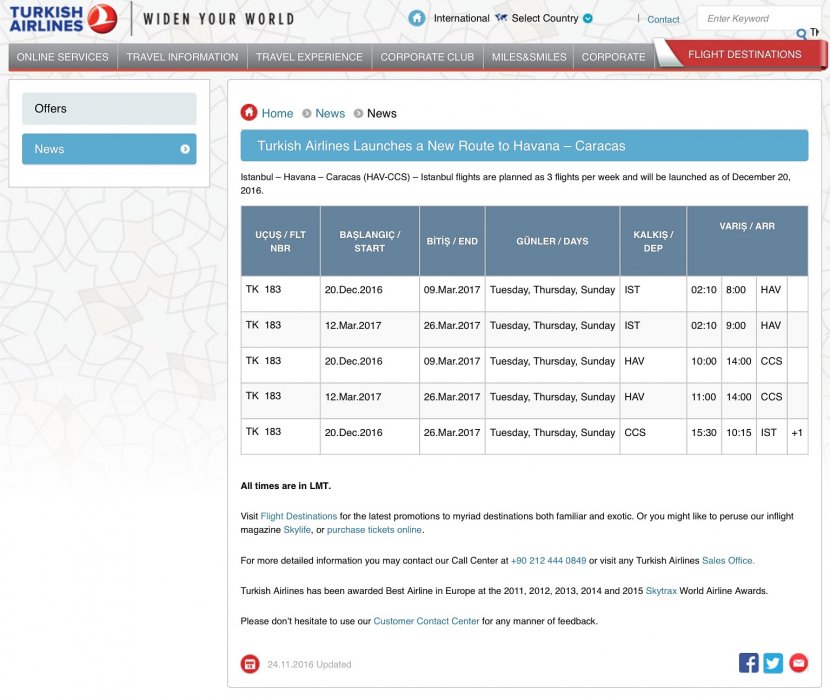The height and width of the screenshot is (700, 830).
Task: Click the red calendar updated-date icon
Action: [x=250, y=664]
